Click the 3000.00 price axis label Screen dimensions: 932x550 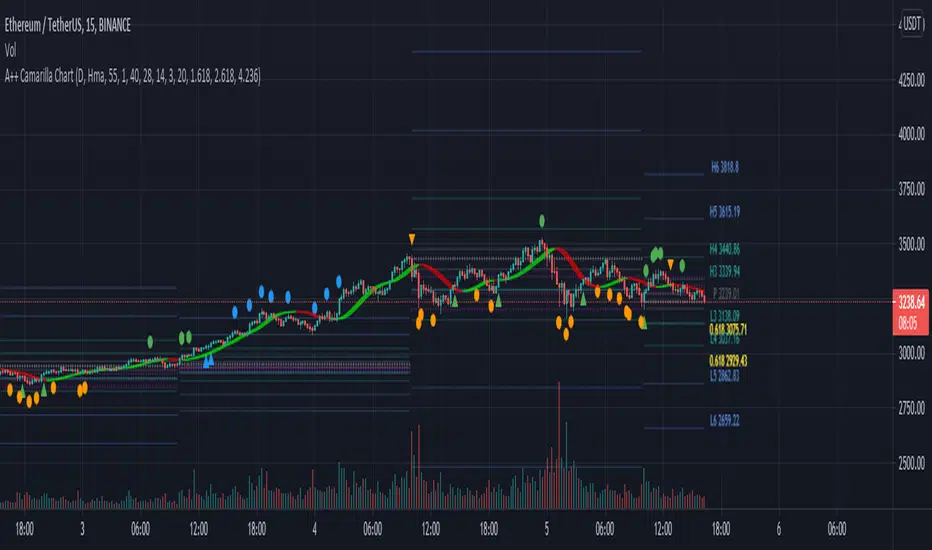pos(911,354)
